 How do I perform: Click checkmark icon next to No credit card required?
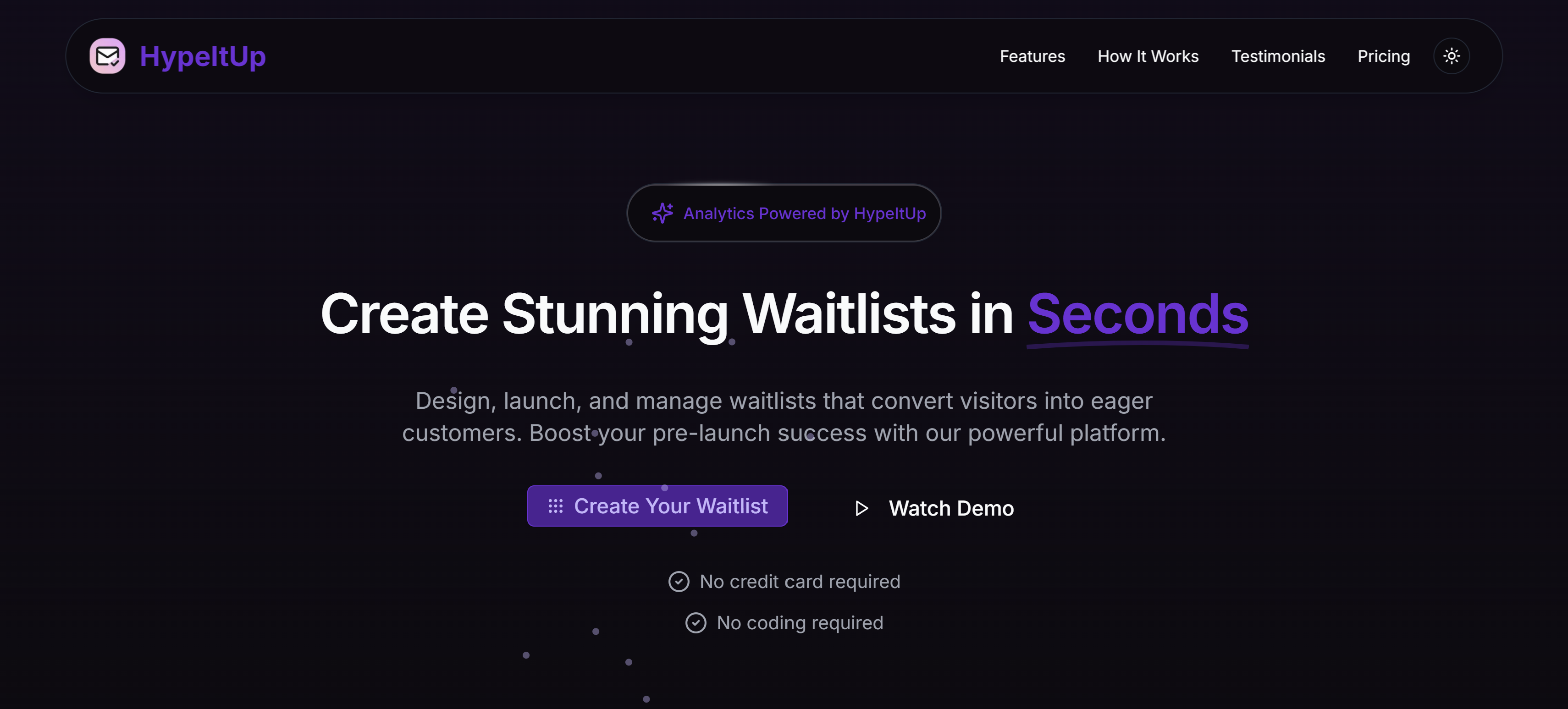[679, 582]
